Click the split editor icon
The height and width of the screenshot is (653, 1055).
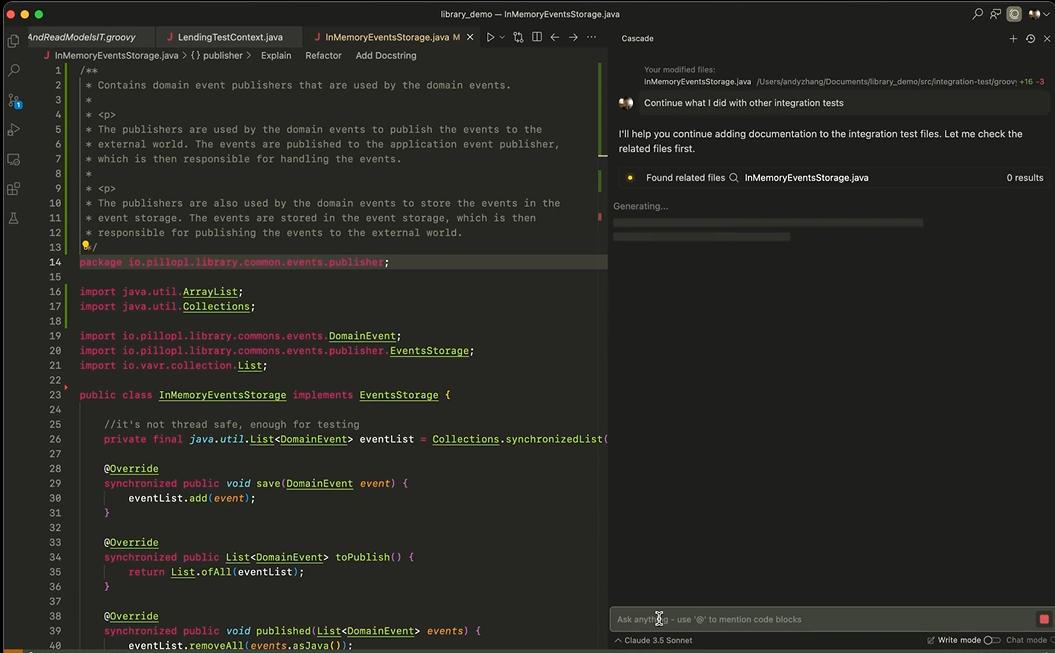click(x=537, y=37)
